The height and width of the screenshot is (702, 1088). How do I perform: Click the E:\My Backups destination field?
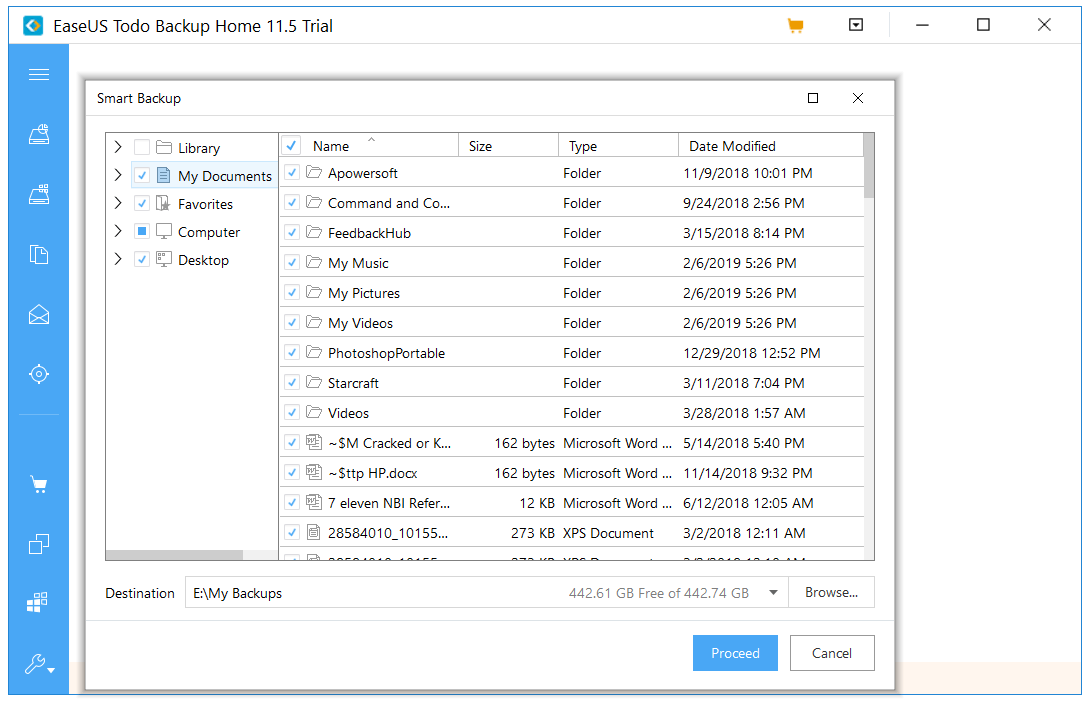click(x=486, y=592)
